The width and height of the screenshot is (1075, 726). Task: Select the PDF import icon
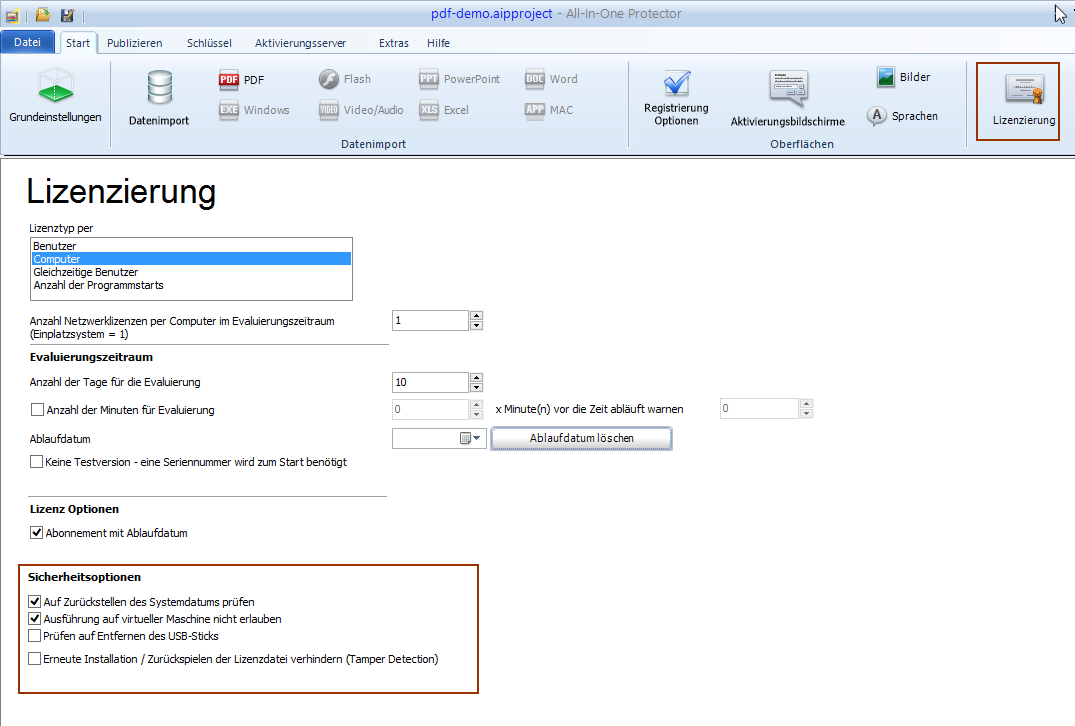tap(229, 80)
